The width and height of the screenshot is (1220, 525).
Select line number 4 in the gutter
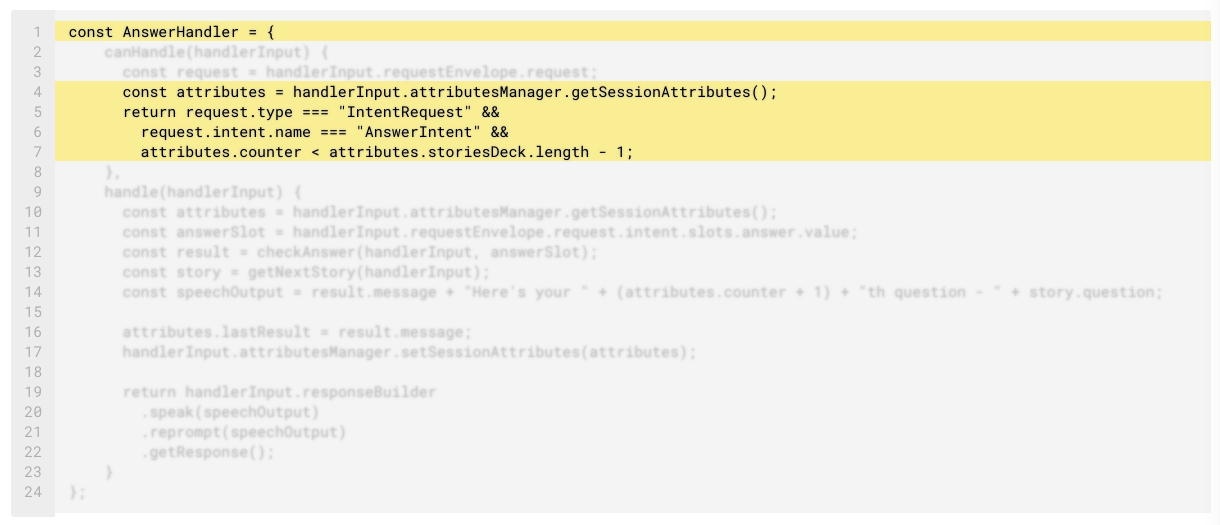(36, 92)
